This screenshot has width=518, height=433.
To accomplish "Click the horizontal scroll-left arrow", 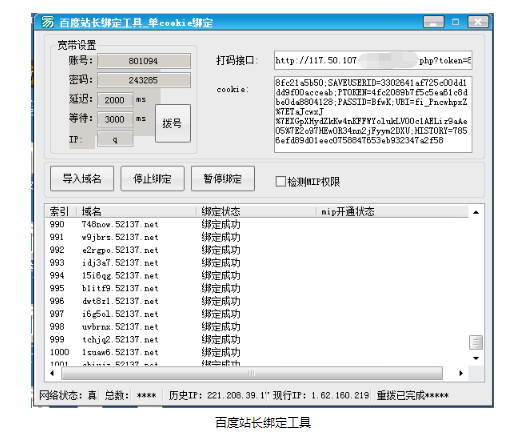I will click(x=52, y=373).
